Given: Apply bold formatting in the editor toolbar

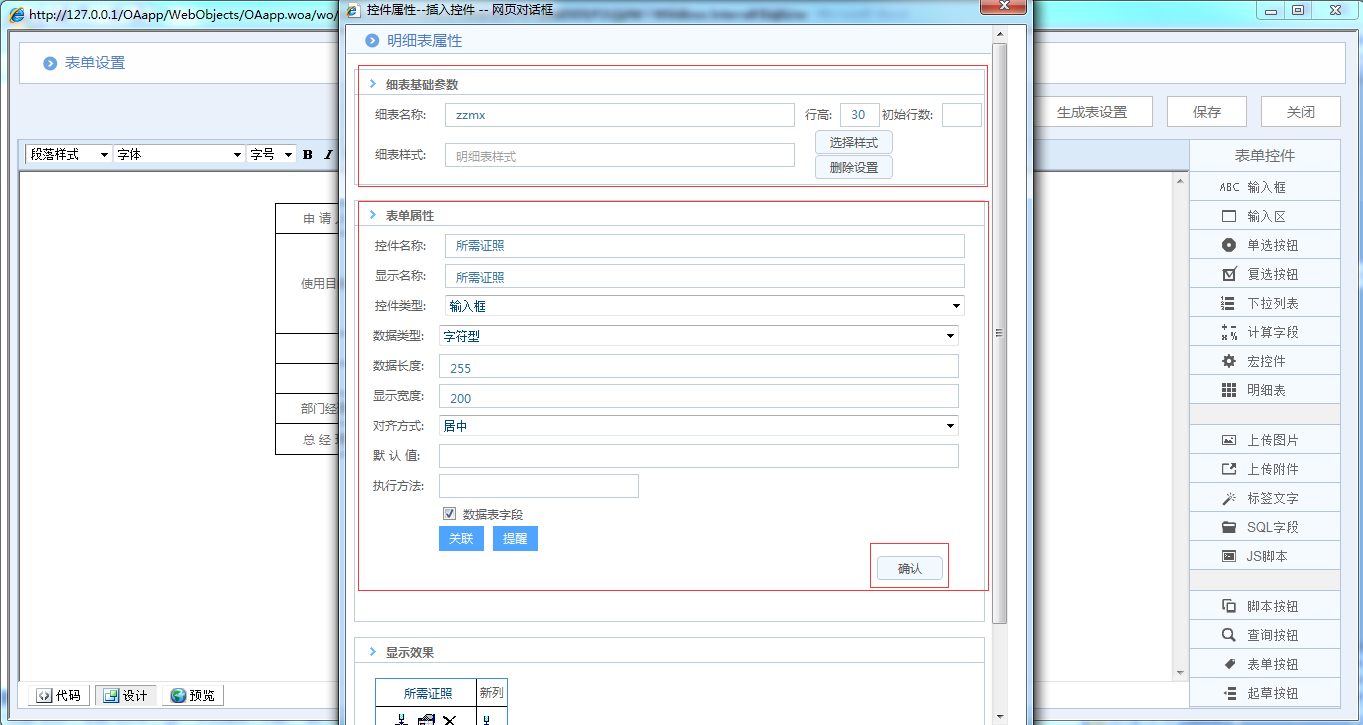Looking at the screenshot, I should tap(307, 154).
